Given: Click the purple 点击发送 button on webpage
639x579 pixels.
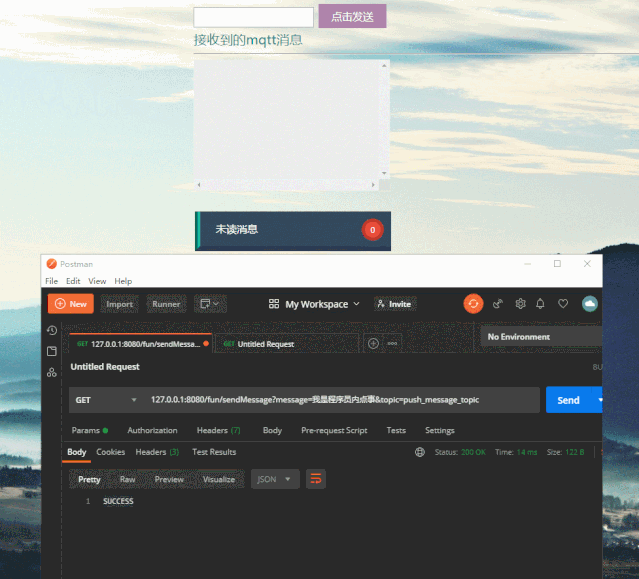Looking at the screenshot, I should click(352, 16).
